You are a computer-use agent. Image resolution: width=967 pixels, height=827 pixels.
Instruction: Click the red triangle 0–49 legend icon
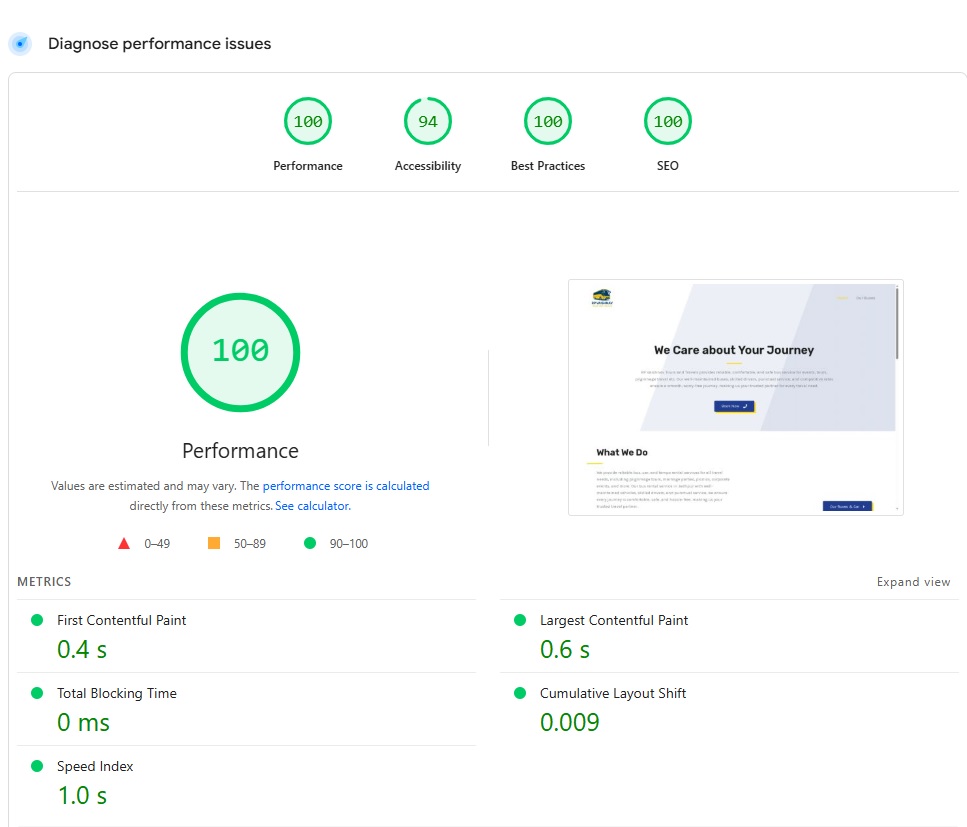124,544
